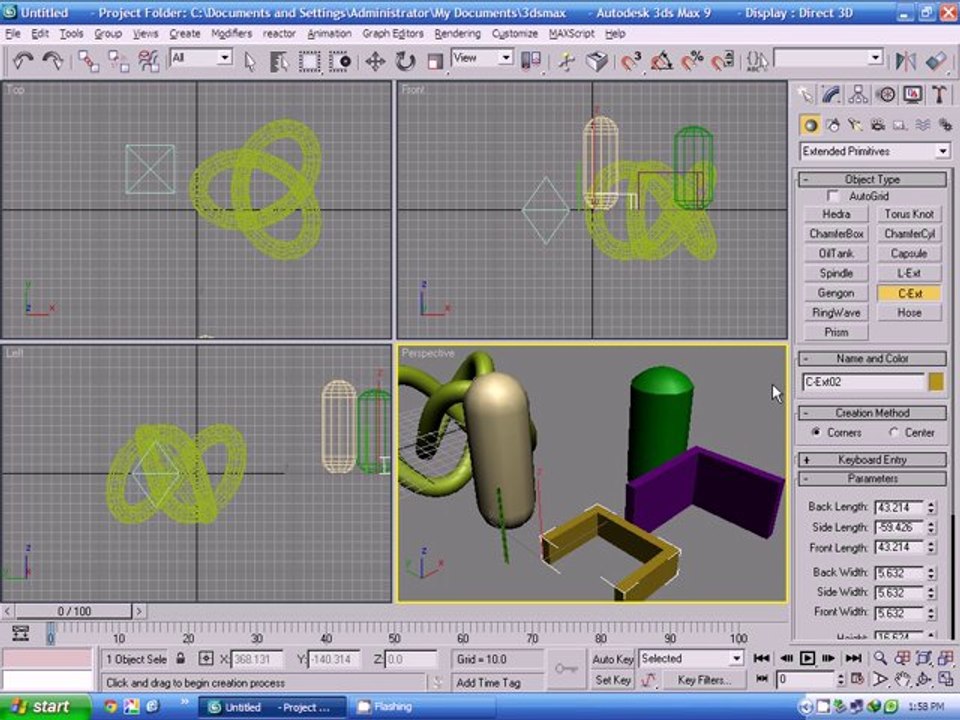This screenshot has height=720, width=960.
Task: Click the Pan view hand icon
Action: click(902, 679)
